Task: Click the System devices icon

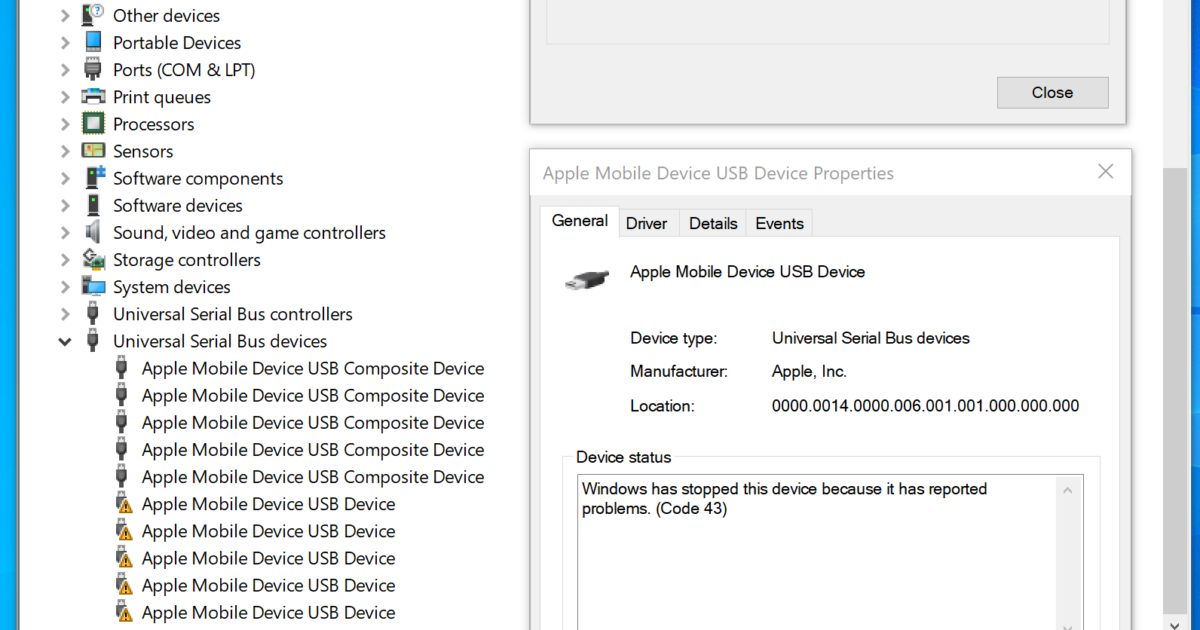Action: point(92,286)
